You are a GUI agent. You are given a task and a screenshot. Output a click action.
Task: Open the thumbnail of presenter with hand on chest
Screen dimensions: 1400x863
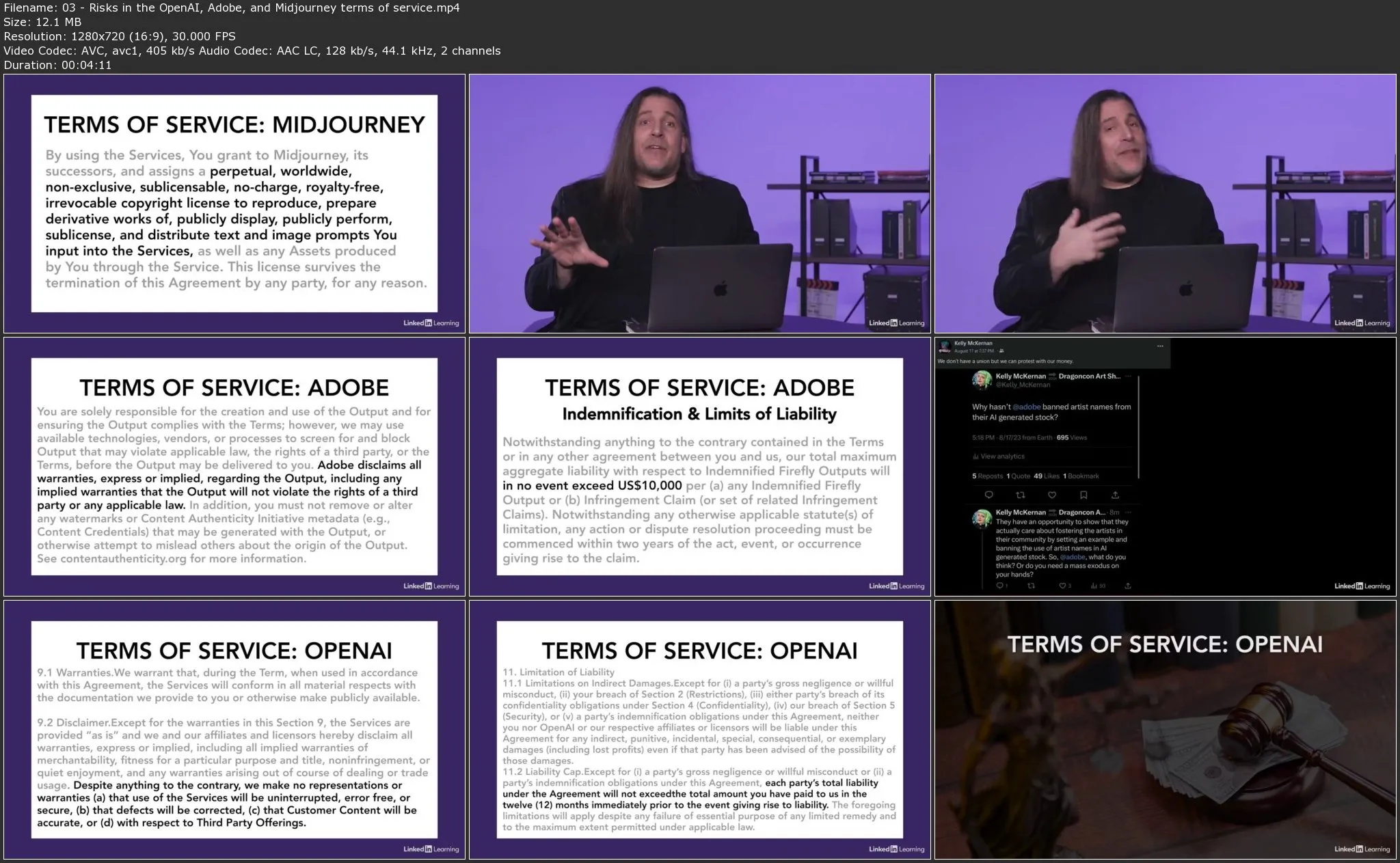pyautogui.click(x=1166, y=204)
